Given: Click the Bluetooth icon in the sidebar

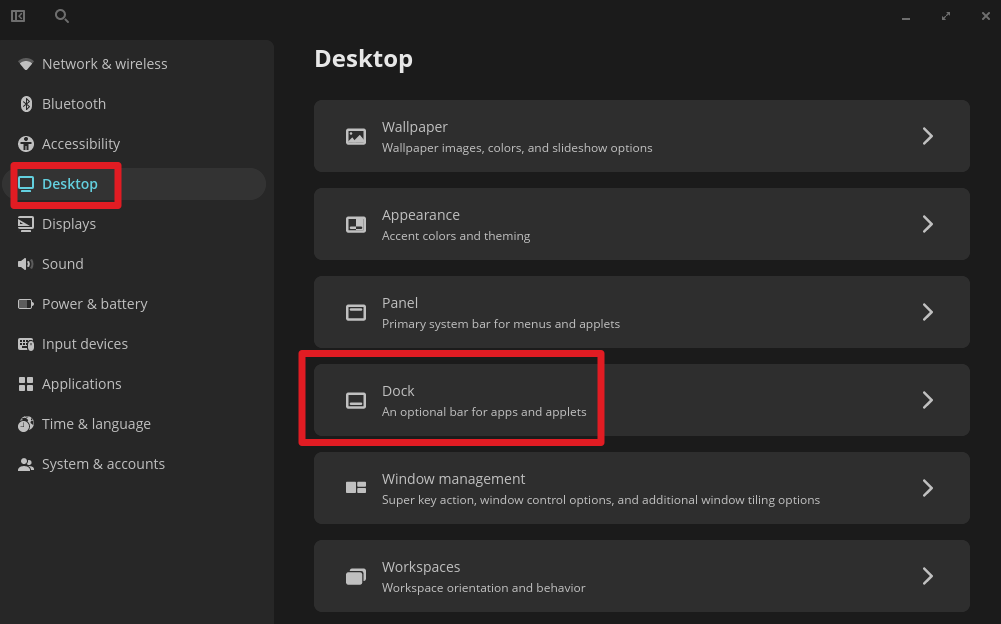Looking at the screenshot, I should 25,103.
